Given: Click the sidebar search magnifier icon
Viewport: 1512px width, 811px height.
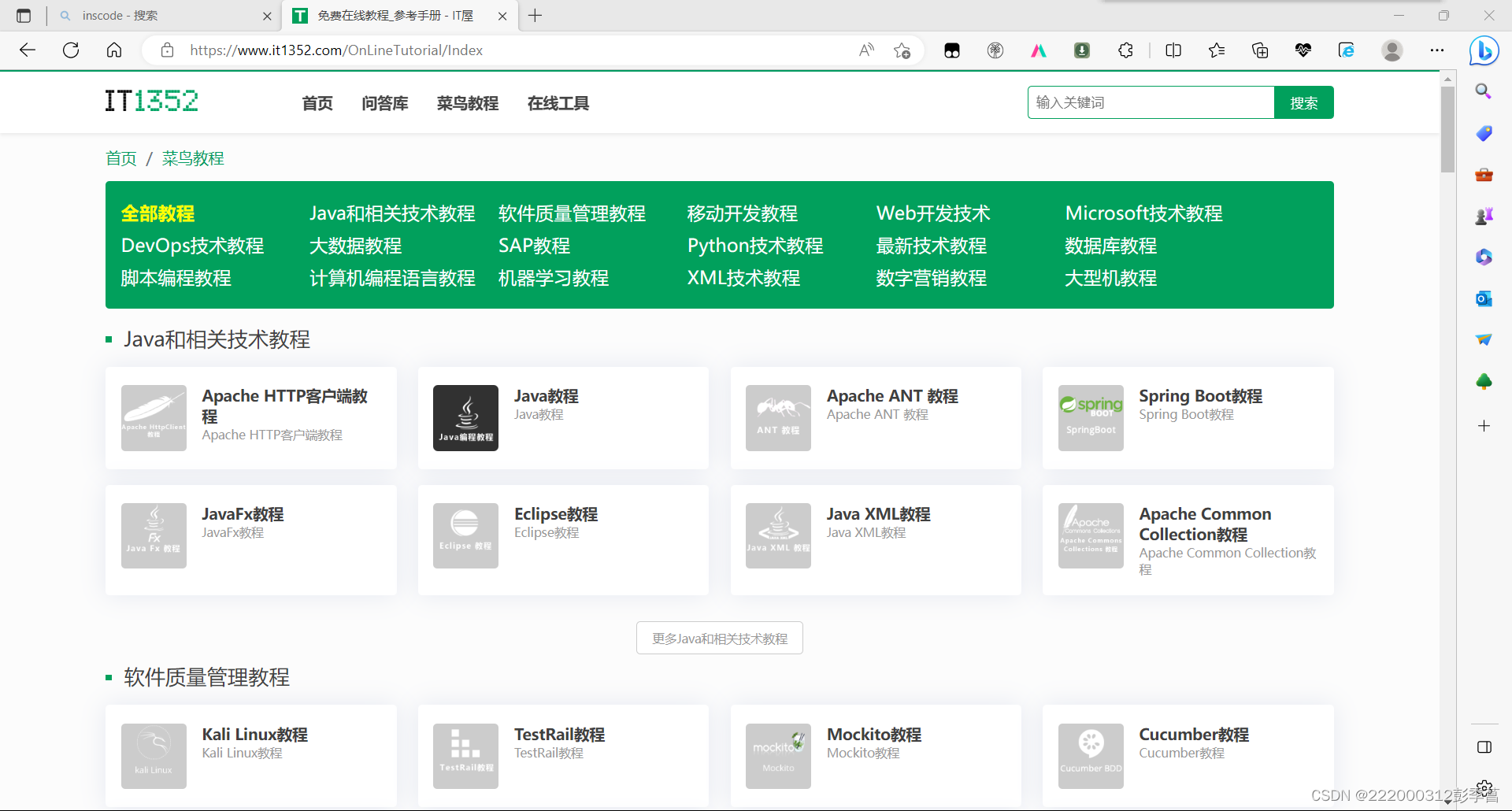Looking at the screenshot, I should [1484, 91].
